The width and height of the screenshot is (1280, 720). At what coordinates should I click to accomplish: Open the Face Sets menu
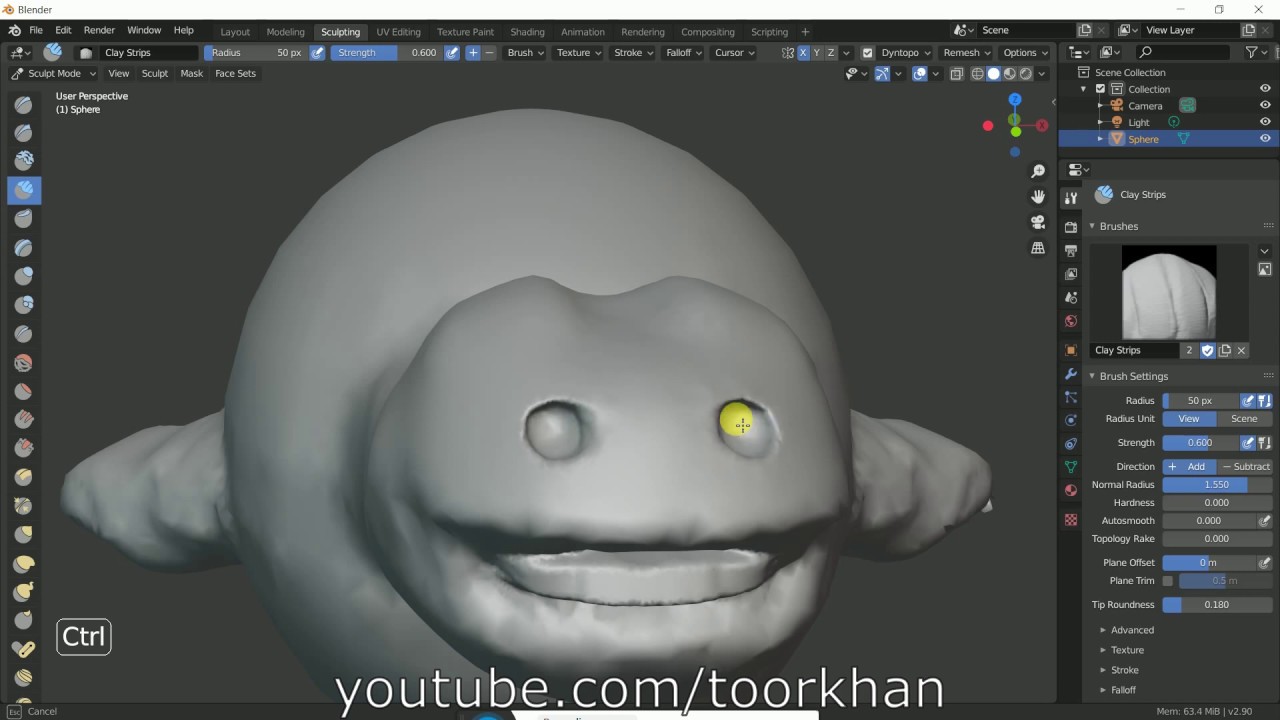point(235,73)
